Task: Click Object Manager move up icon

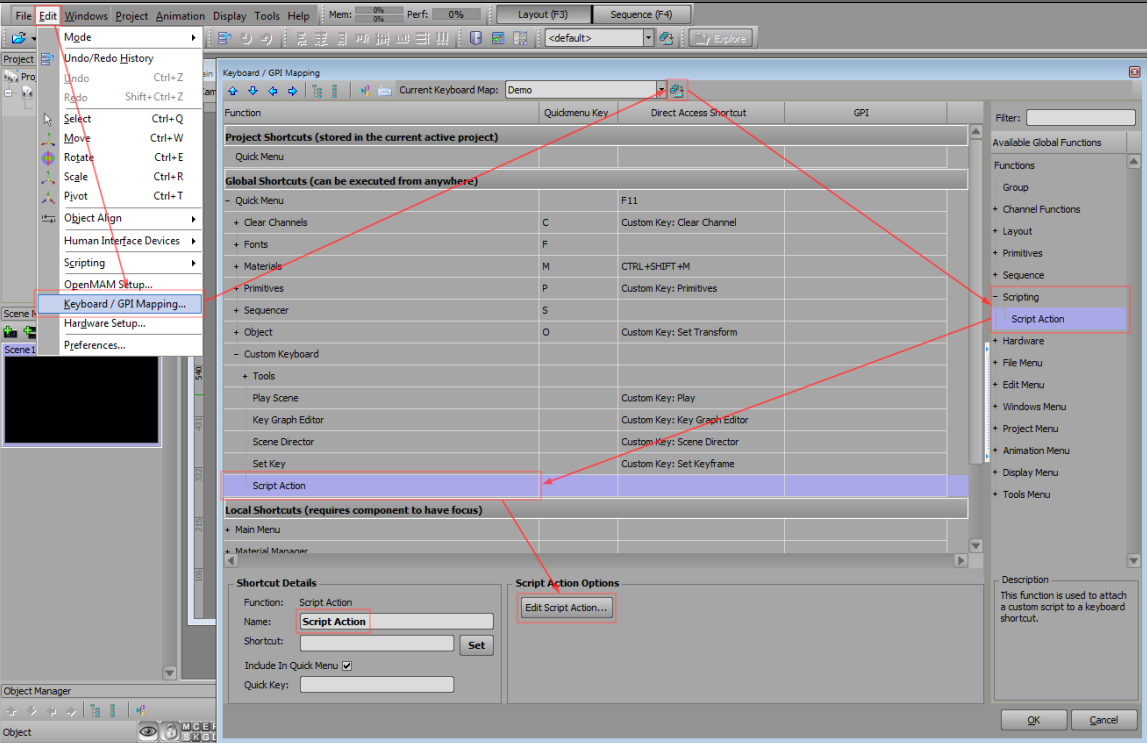Action: (12, 711)
